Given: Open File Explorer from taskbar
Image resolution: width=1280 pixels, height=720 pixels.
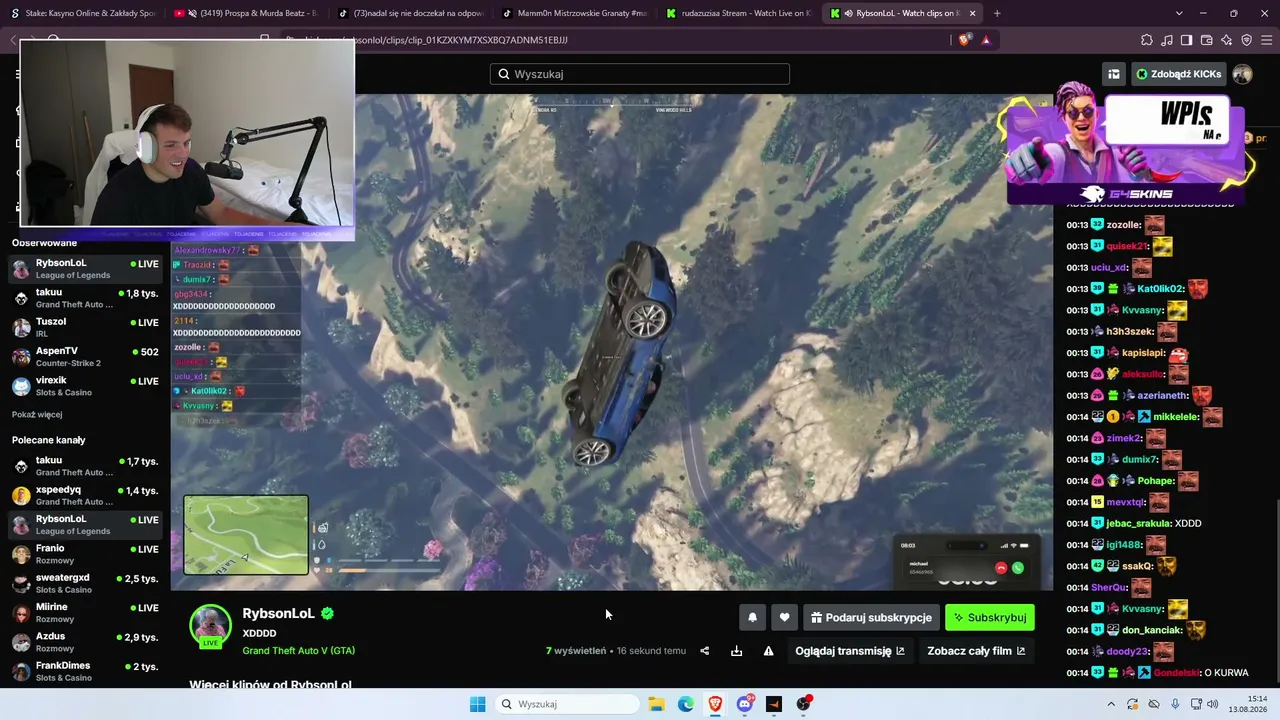Looking at the screenshot, I should point(657,704).
